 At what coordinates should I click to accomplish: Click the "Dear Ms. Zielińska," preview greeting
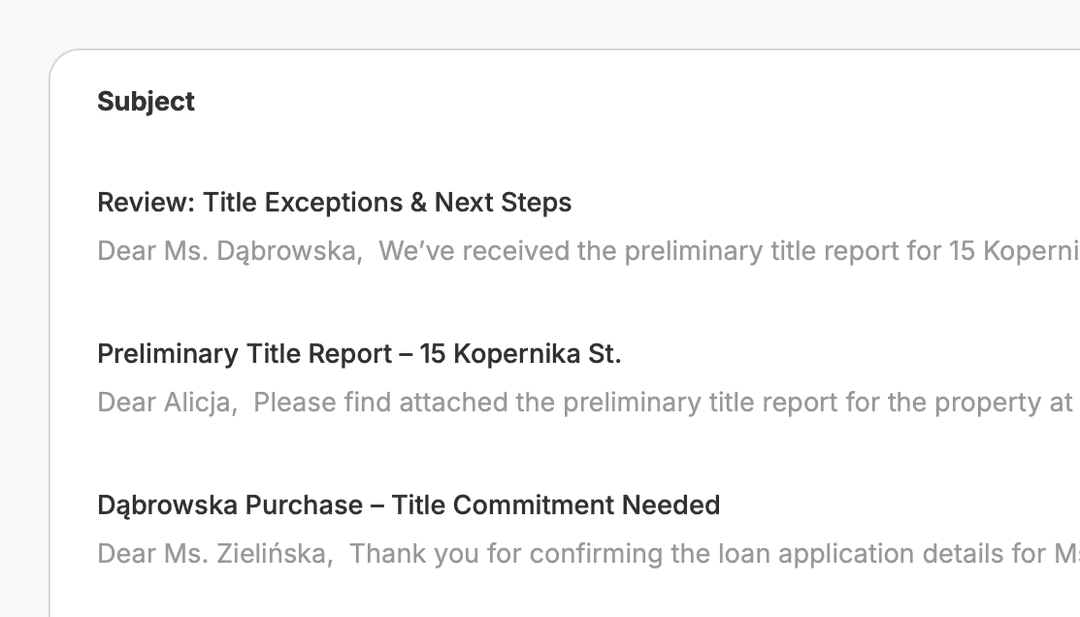point(215,553)
